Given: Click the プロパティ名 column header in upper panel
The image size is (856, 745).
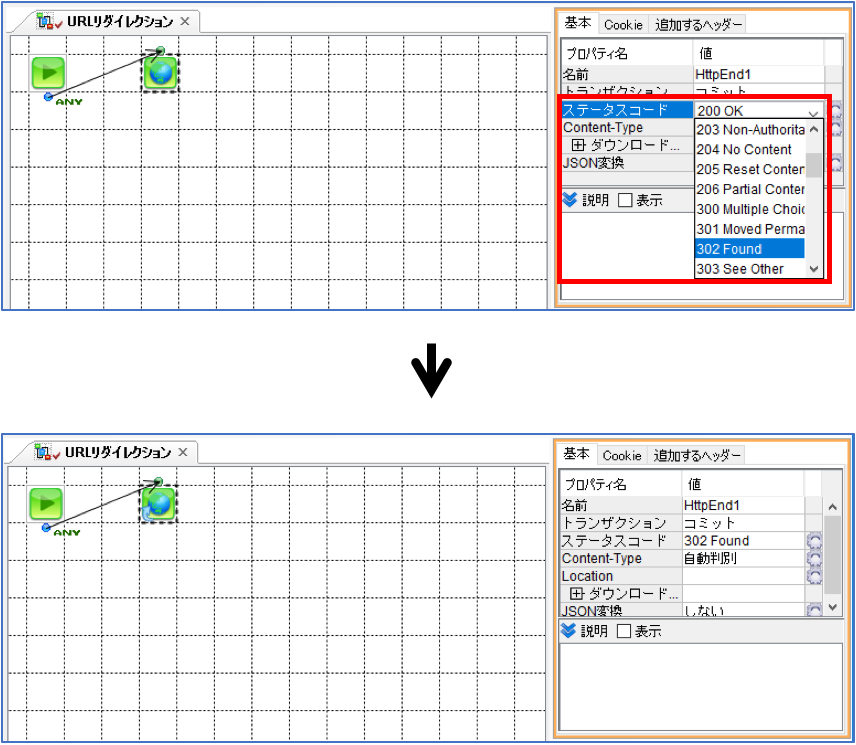Looking at the screenshot, I should [627, 53].
